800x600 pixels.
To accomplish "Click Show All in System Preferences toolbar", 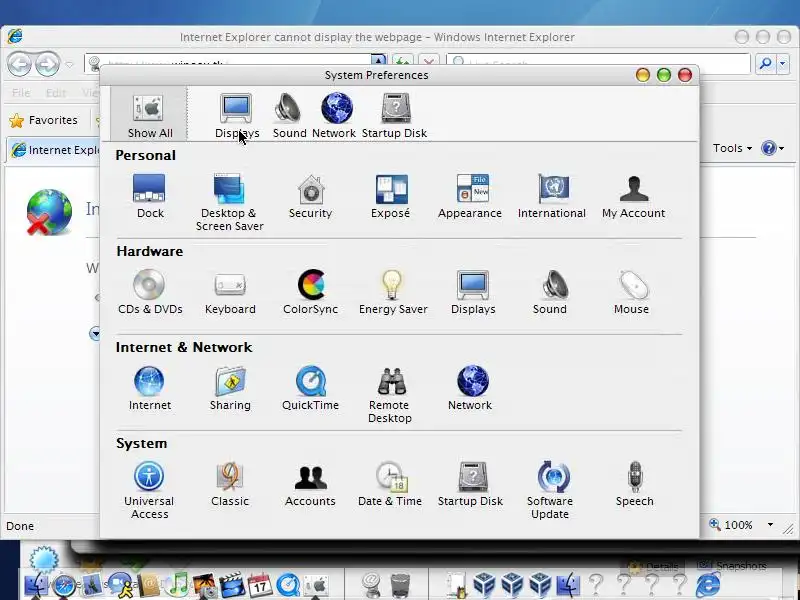I will point(149,116).
